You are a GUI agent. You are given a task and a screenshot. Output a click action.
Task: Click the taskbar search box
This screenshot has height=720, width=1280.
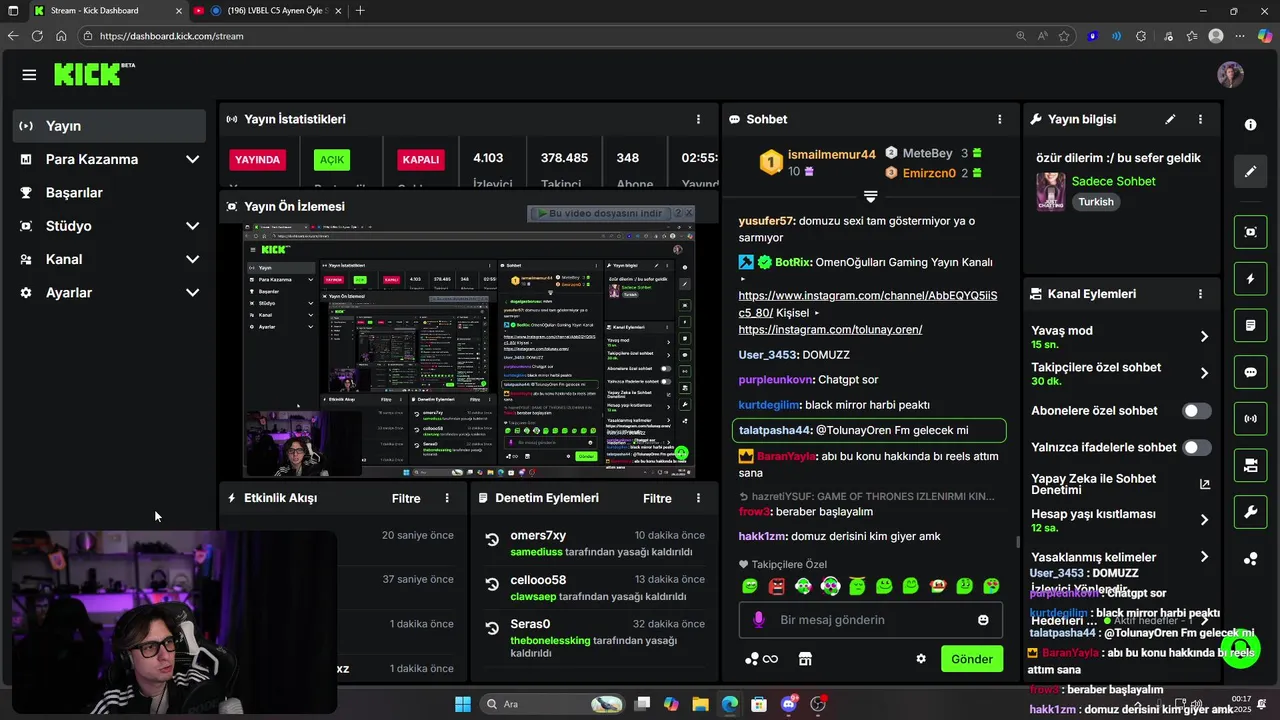(552, 704)
